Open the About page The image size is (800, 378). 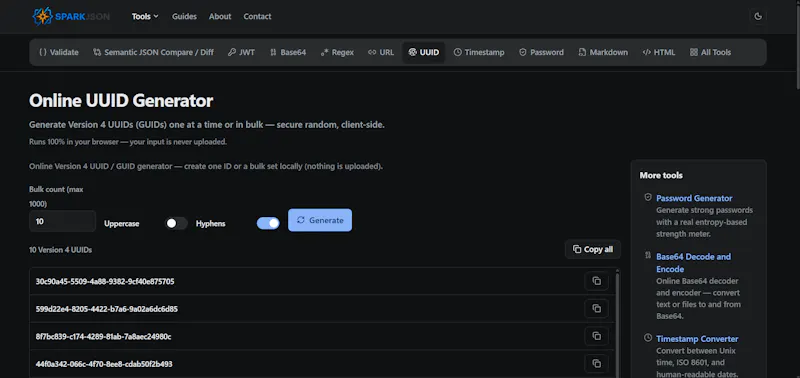[220, 16]
